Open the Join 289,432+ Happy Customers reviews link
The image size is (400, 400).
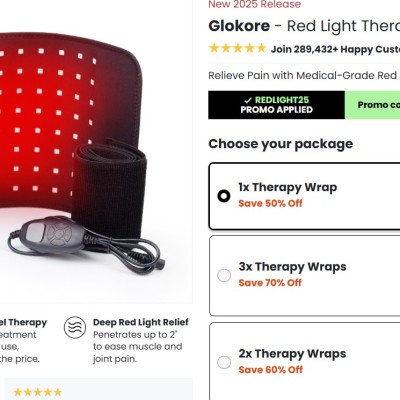[335, 49]
